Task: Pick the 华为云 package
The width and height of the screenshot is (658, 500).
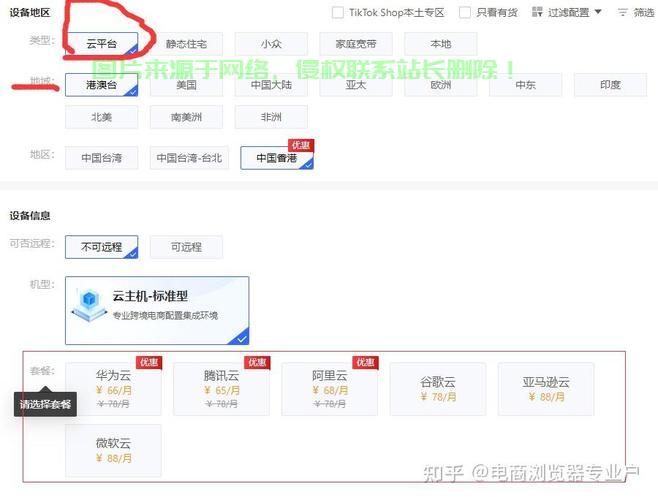Action: [113, 389]
